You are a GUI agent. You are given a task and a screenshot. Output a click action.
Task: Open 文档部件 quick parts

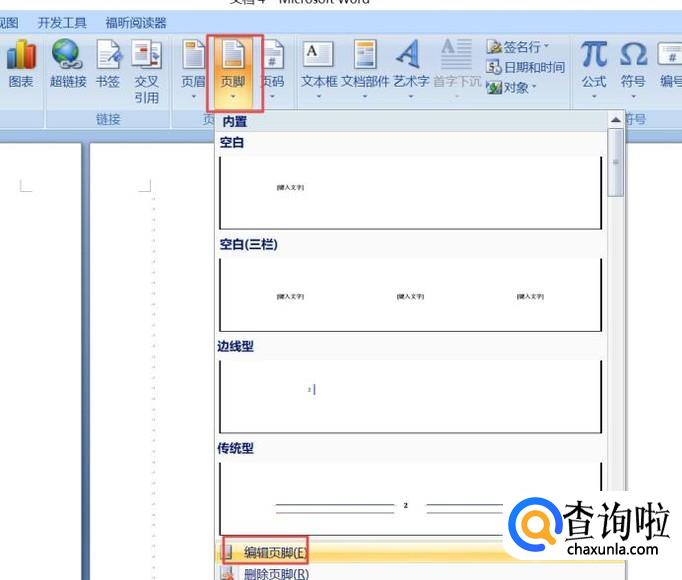(365, 70)
